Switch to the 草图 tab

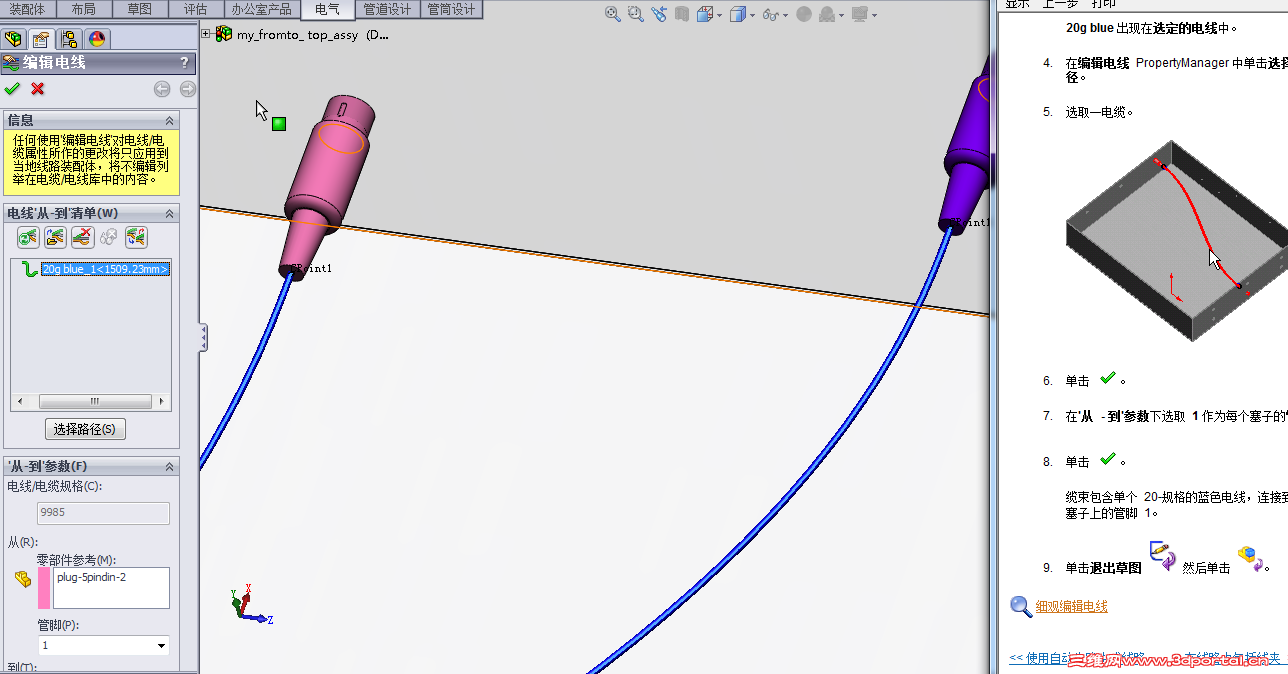(x=140, y=9)
